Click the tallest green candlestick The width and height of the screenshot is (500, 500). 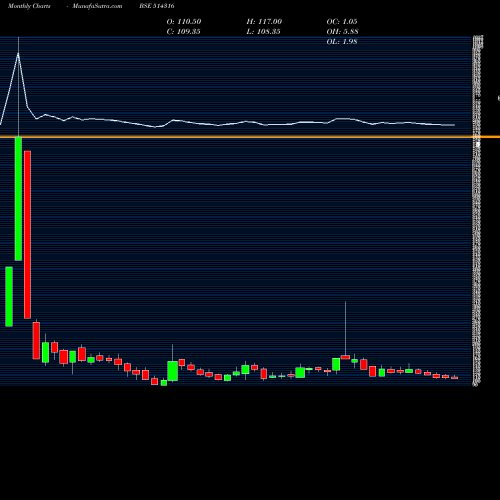[18, 199]
